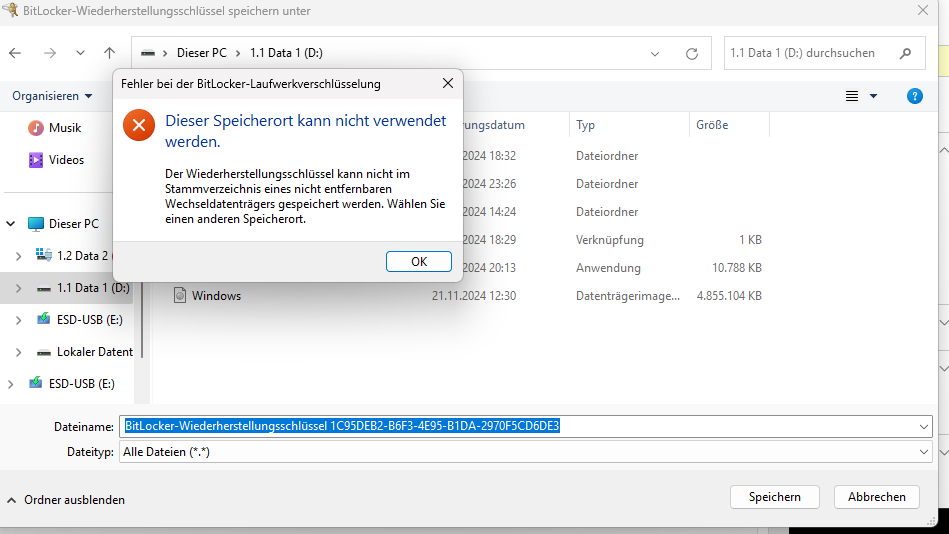Viewport: 949px width, 534px height.
Task: Click OK in the BitLocker error dialog
Action: 418,262
